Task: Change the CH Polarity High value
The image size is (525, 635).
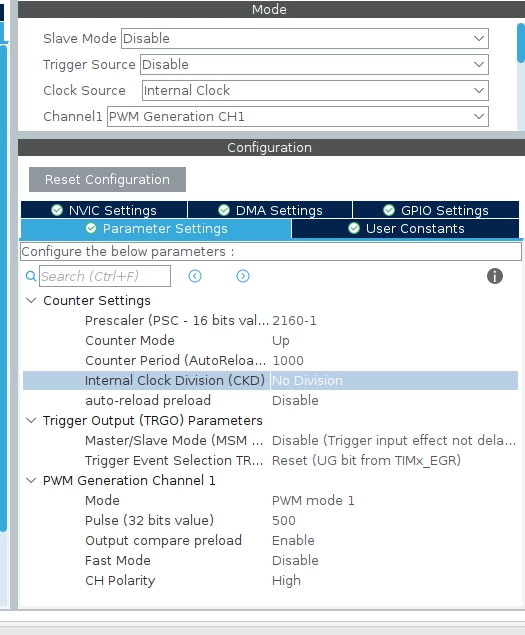Action: pos(286,581)
